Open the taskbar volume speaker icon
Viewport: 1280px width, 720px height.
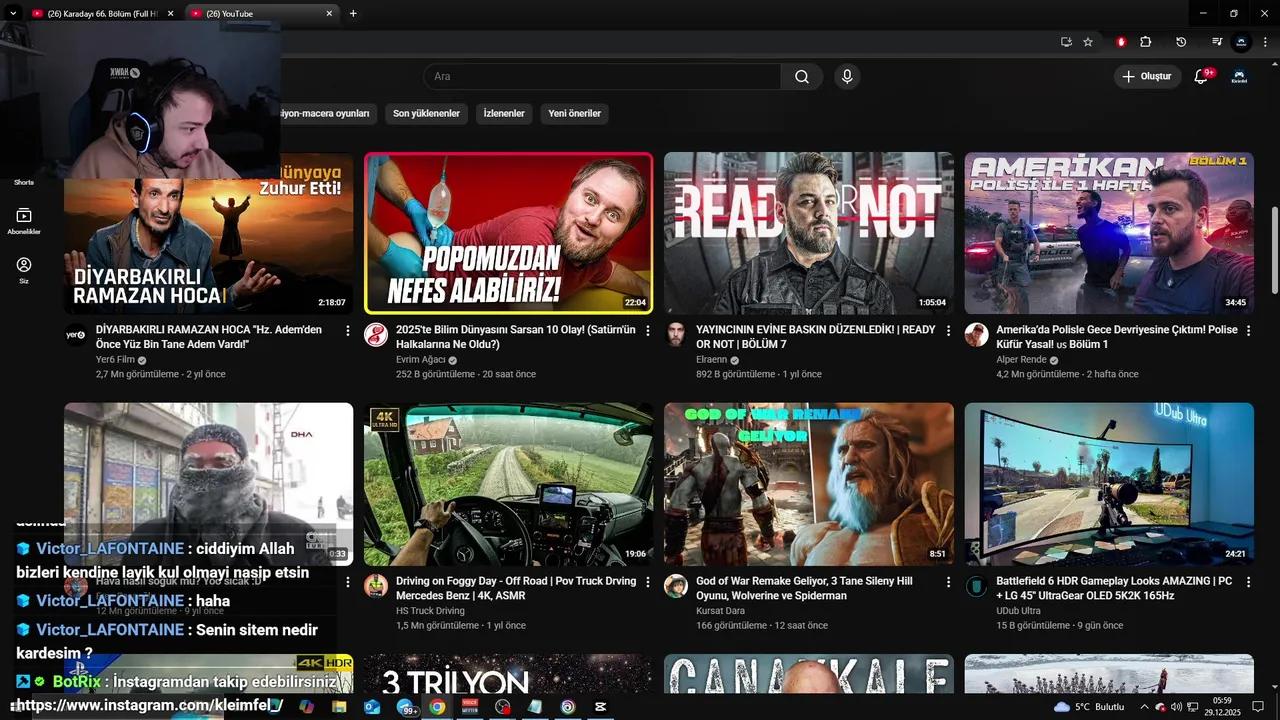(x=1176, y=707)
